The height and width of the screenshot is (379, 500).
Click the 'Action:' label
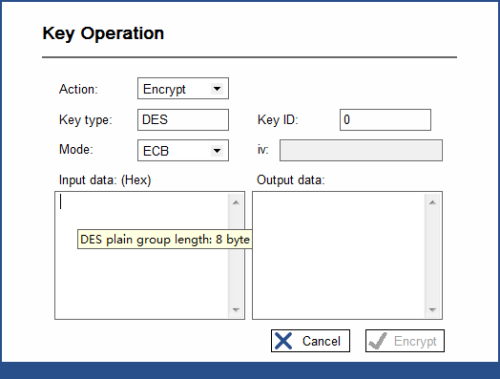click(78, 89)
